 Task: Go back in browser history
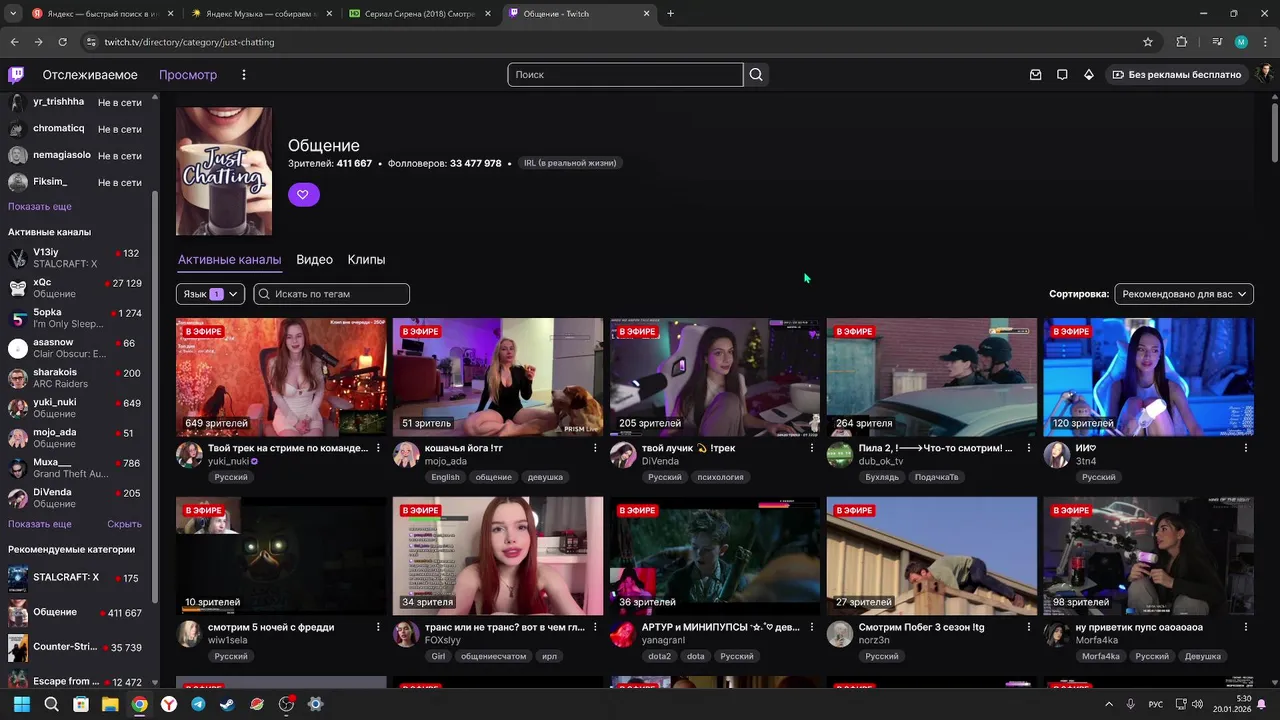coord(14,42)
